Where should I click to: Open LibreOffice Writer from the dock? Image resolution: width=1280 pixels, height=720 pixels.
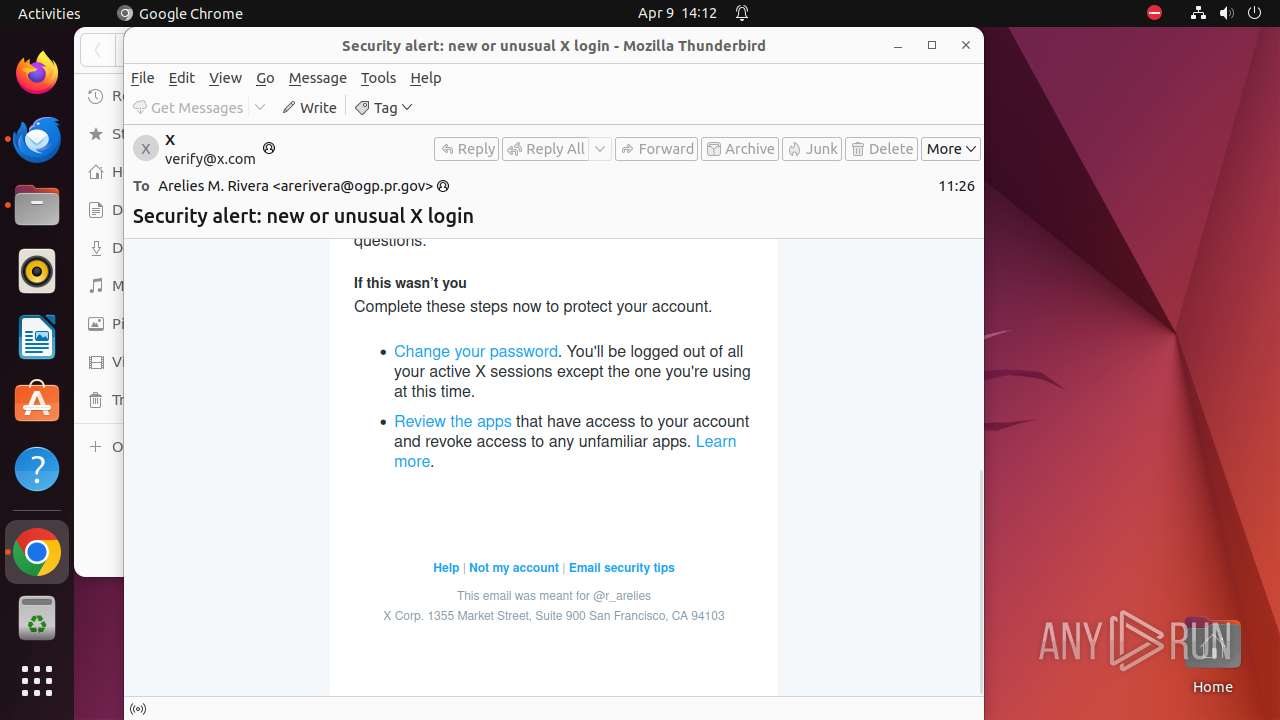[x=37, y=337]
